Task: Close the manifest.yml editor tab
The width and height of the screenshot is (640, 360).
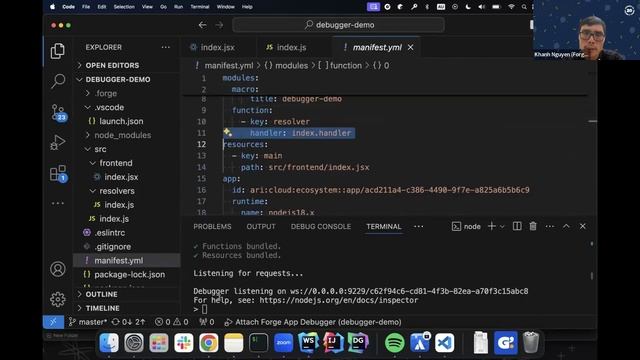Action: click(x=410, y=47)
